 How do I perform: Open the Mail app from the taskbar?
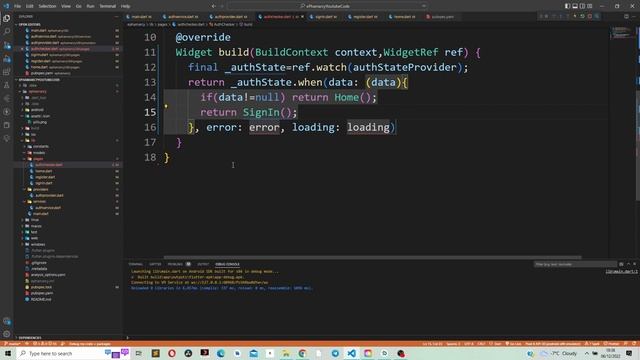(x=253, y=353)
